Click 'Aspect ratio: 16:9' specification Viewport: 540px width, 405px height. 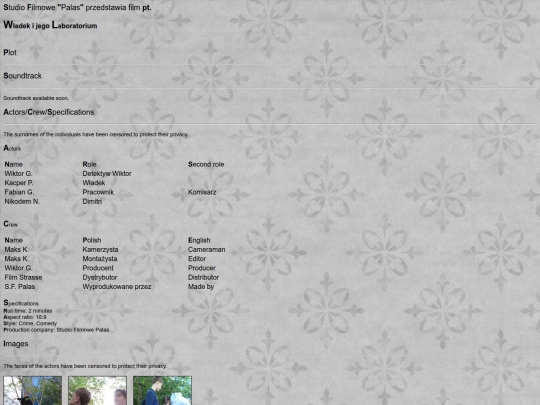click(25, 317)
